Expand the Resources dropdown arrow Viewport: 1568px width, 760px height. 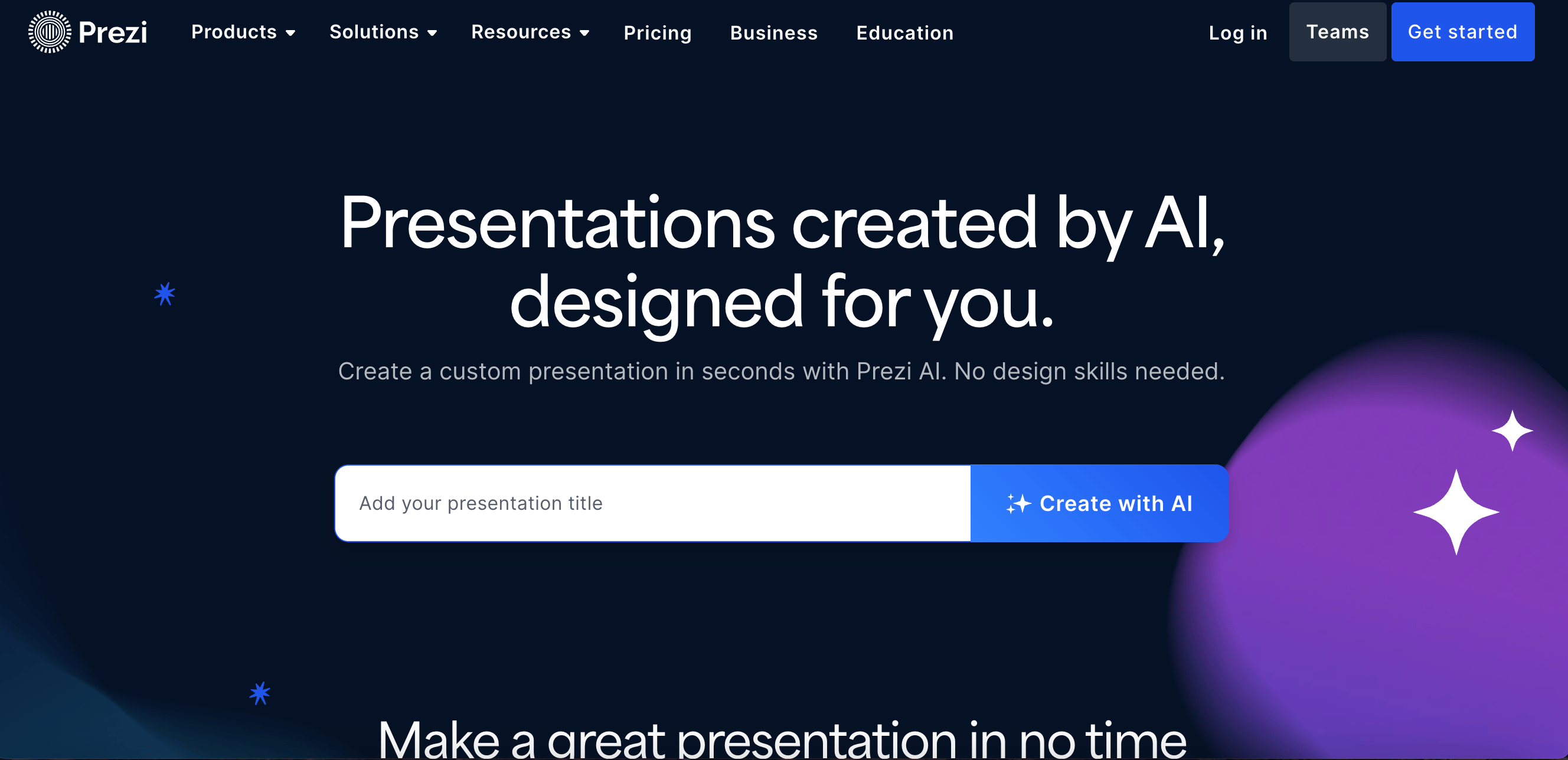584,33
